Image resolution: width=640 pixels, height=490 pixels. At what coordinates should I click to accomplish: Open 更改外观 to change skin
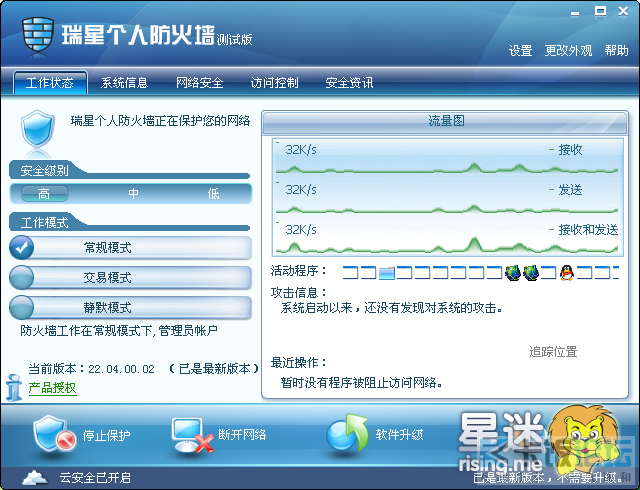[568, 51]
